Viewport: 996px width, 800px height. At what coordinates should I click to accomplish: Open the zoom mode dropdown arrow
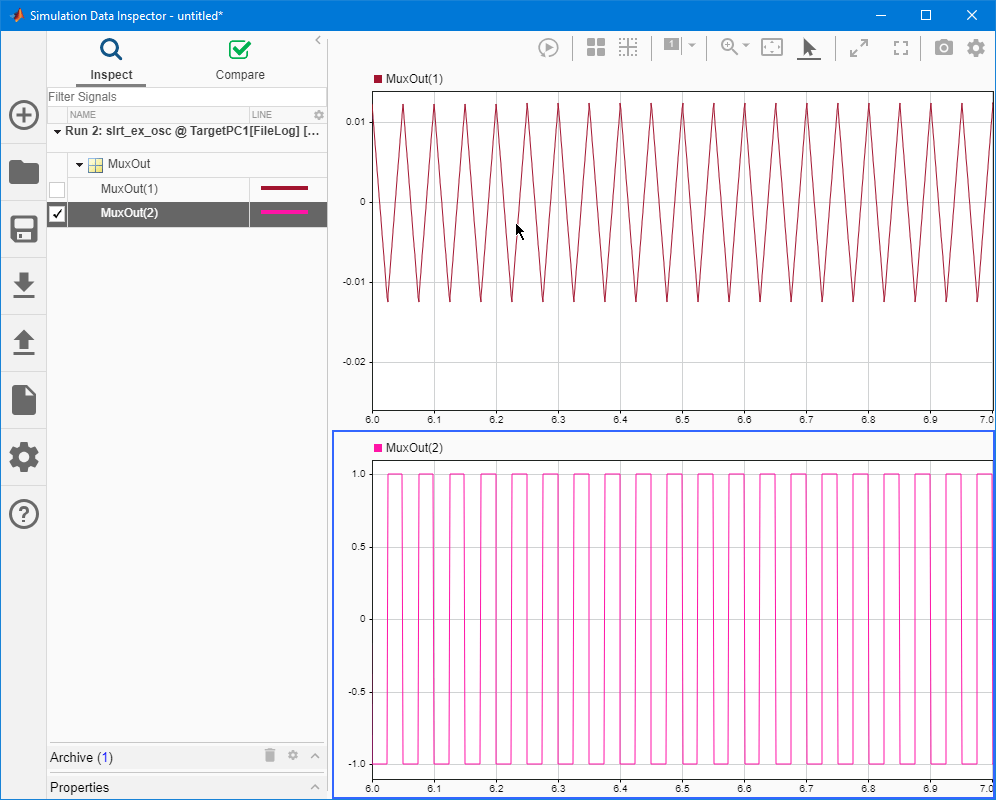point(745,47)
